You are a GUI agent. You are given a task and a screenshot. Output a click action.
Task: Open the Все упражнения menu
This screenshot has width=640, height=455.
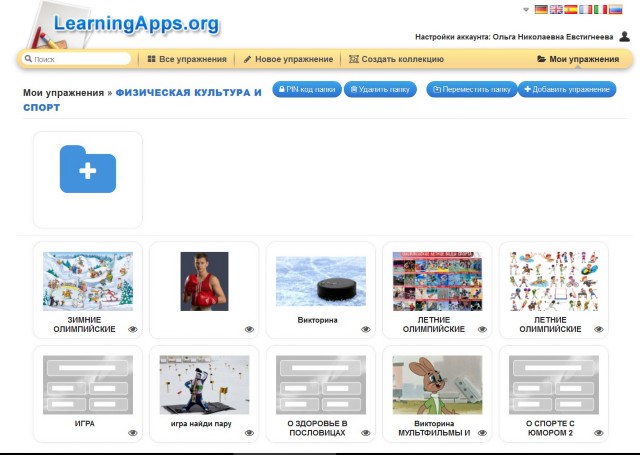(187, 59)
